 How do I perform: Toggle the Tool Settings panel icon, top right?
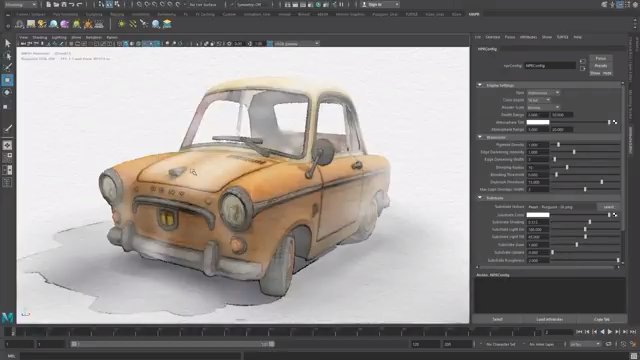pos(627,4)
